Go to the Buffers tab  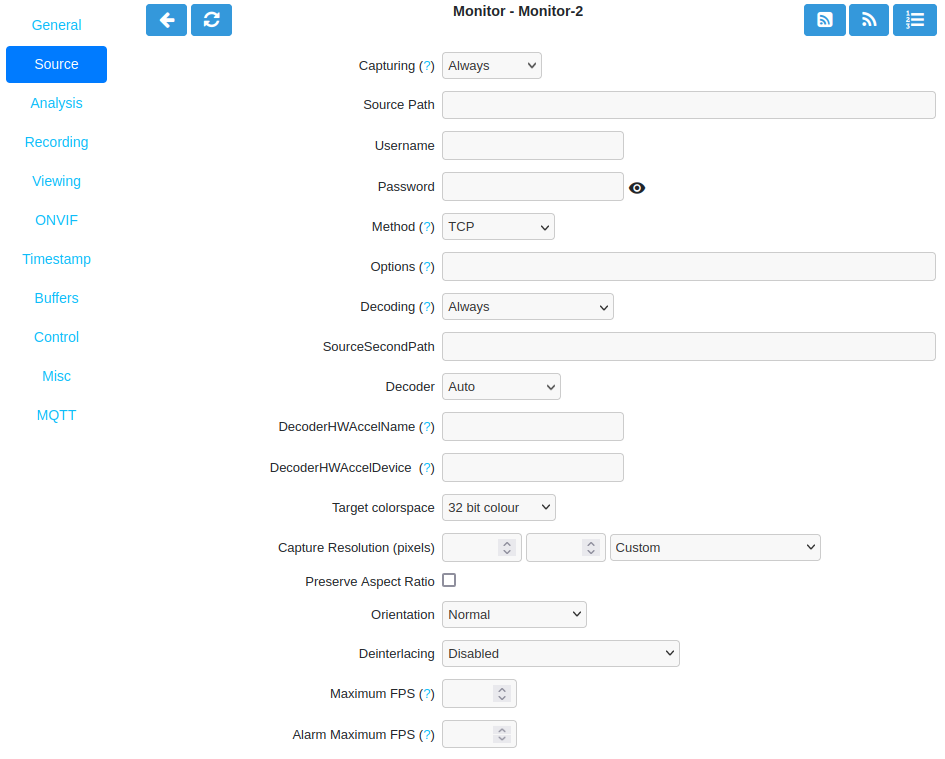pyautogui.click(x=57, y=298)
